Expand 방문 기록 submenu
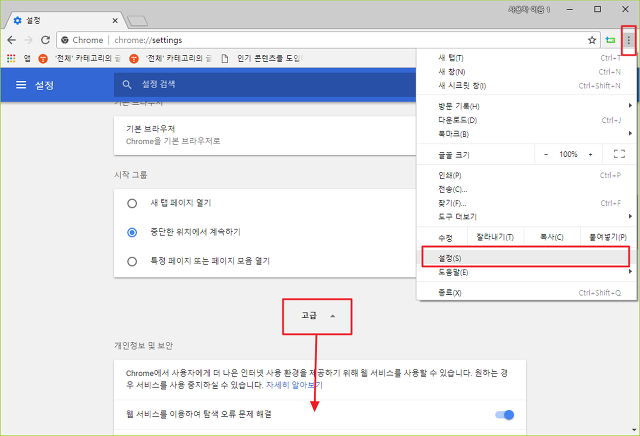The width and height of the screenshot is (640, 436). (527, 106)
